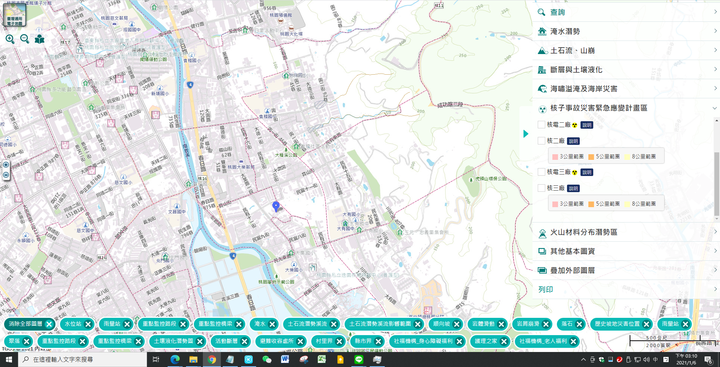Remove the 順向坡 layer chip
This screenshot has width=720, height=367.
click(458, 324)
